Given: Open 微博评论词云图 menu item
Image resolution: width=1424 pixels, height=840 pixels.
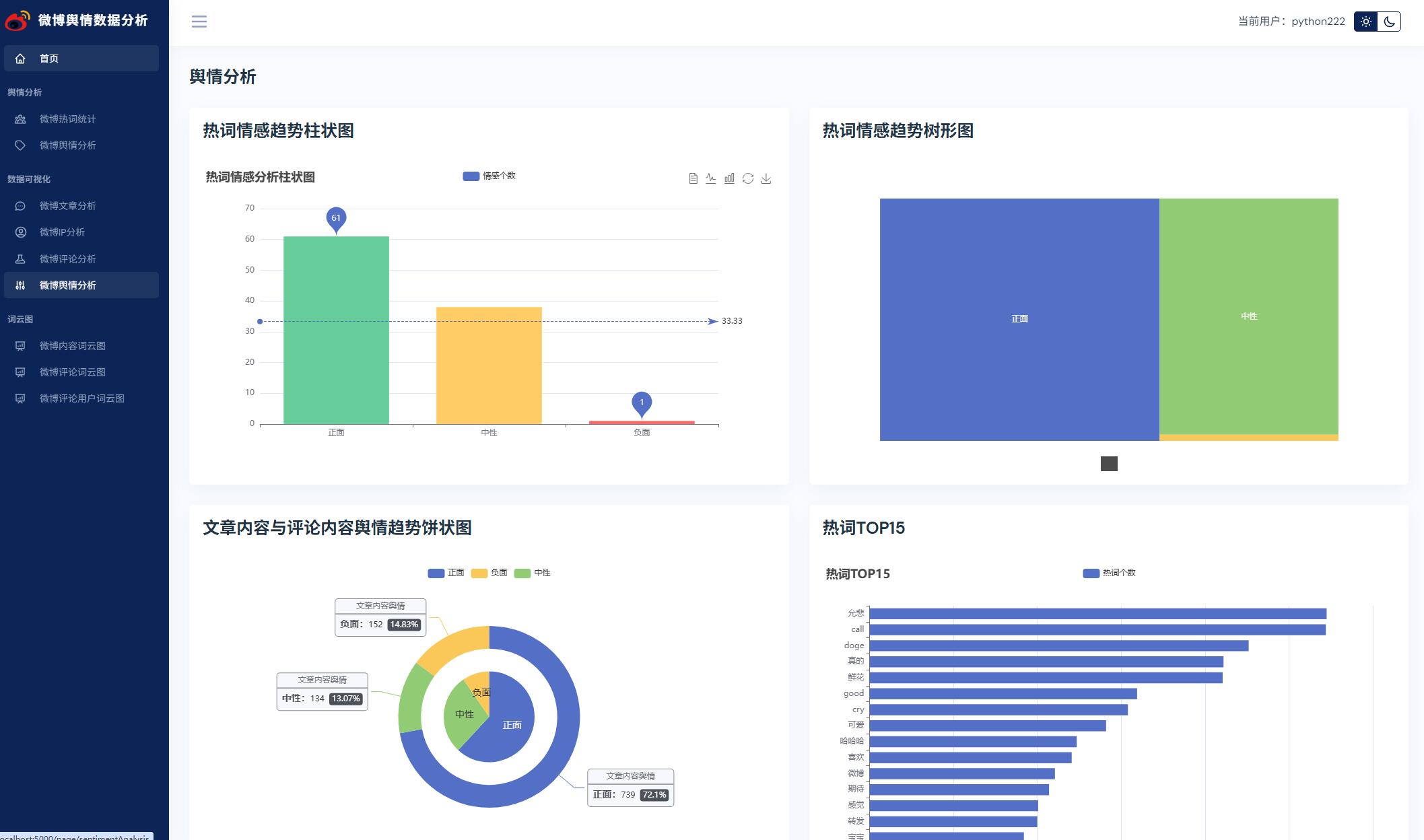Looking at the screenshot, I should coord(81,372).
